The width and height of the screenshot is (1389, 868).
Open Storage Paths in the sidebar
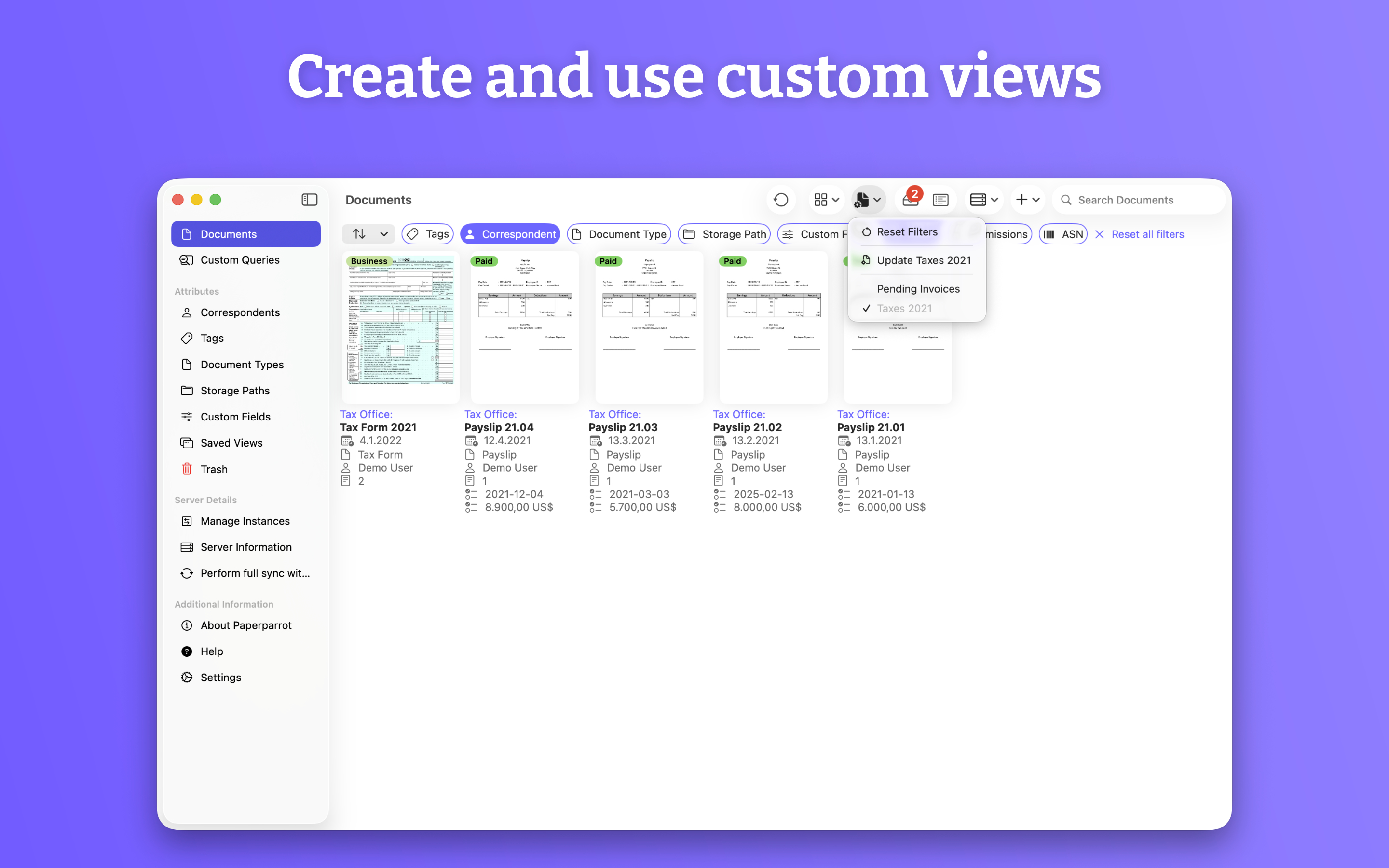(245, 391)
